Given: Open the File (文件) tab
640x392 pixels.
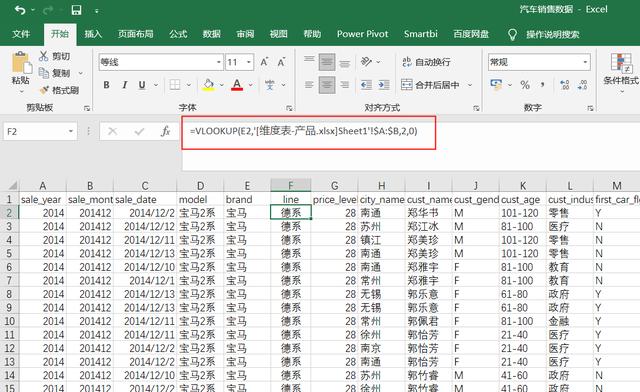Looking at the screenshot, I should pos(21,34).
